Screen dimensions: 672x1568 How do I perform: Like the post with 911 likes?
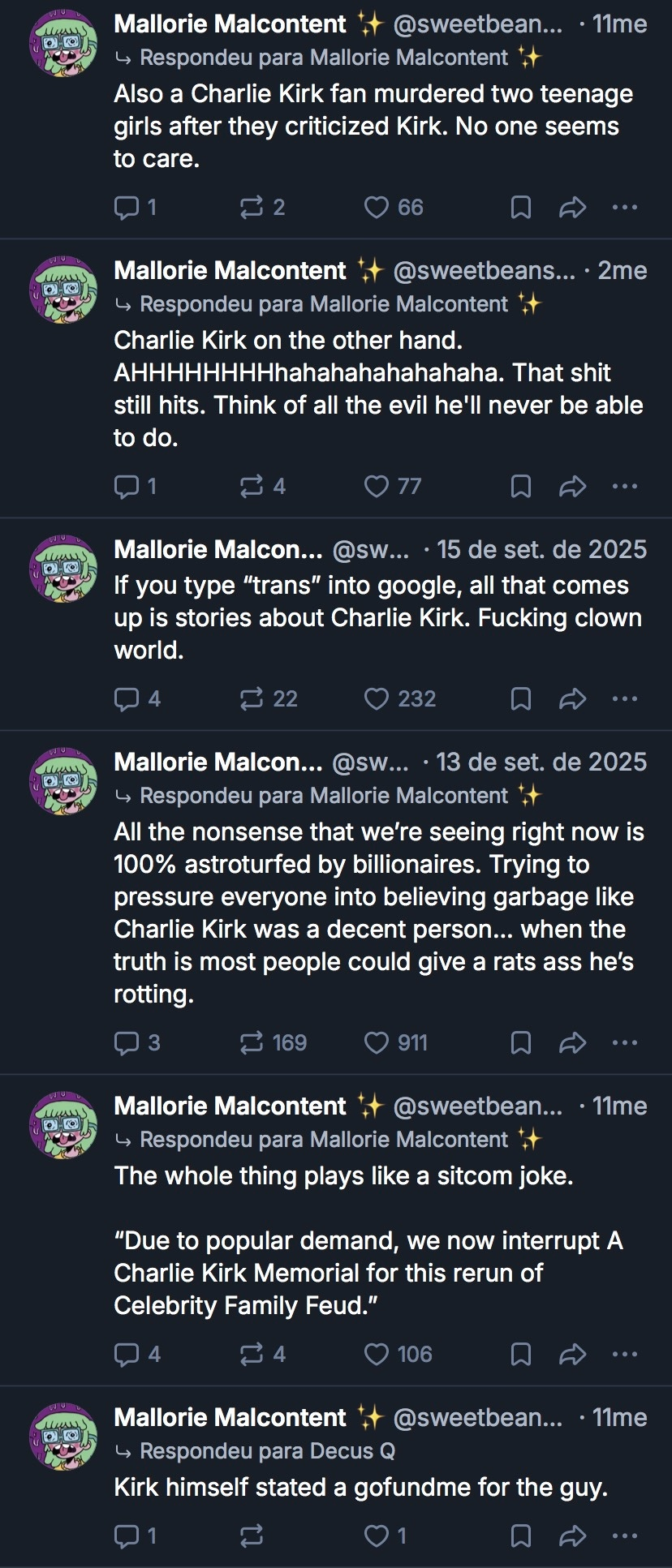tap(395, 1042)
